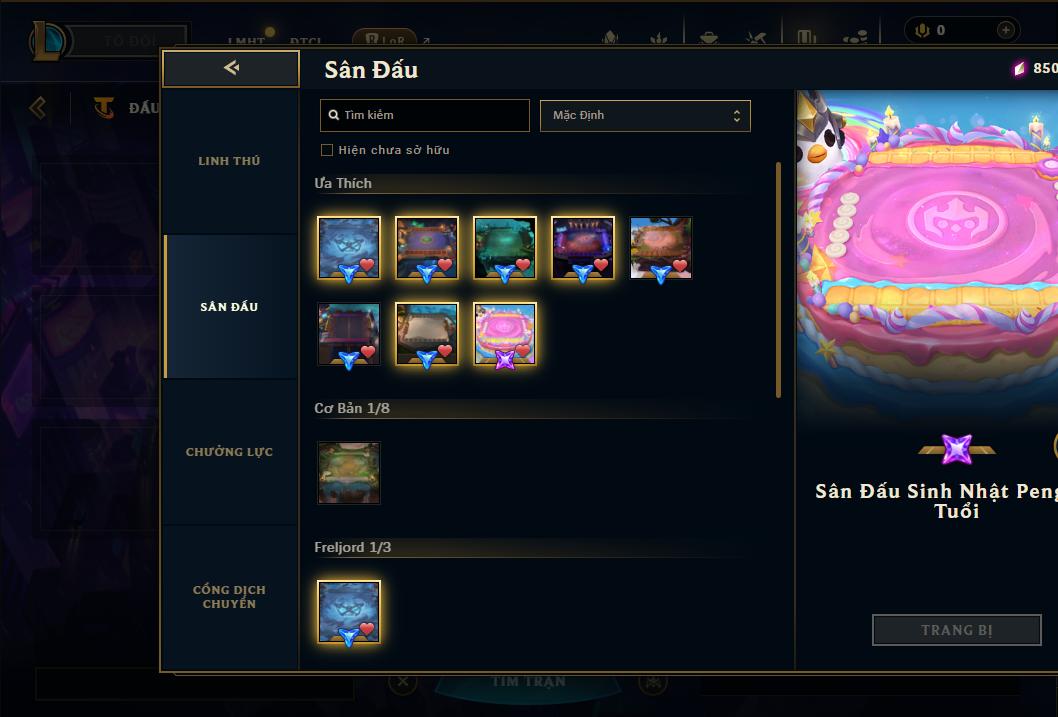The height and width of the screenshot is (717, 1058).
Task: Click the League of Legends logo icon
Action: tap(47, 40)
